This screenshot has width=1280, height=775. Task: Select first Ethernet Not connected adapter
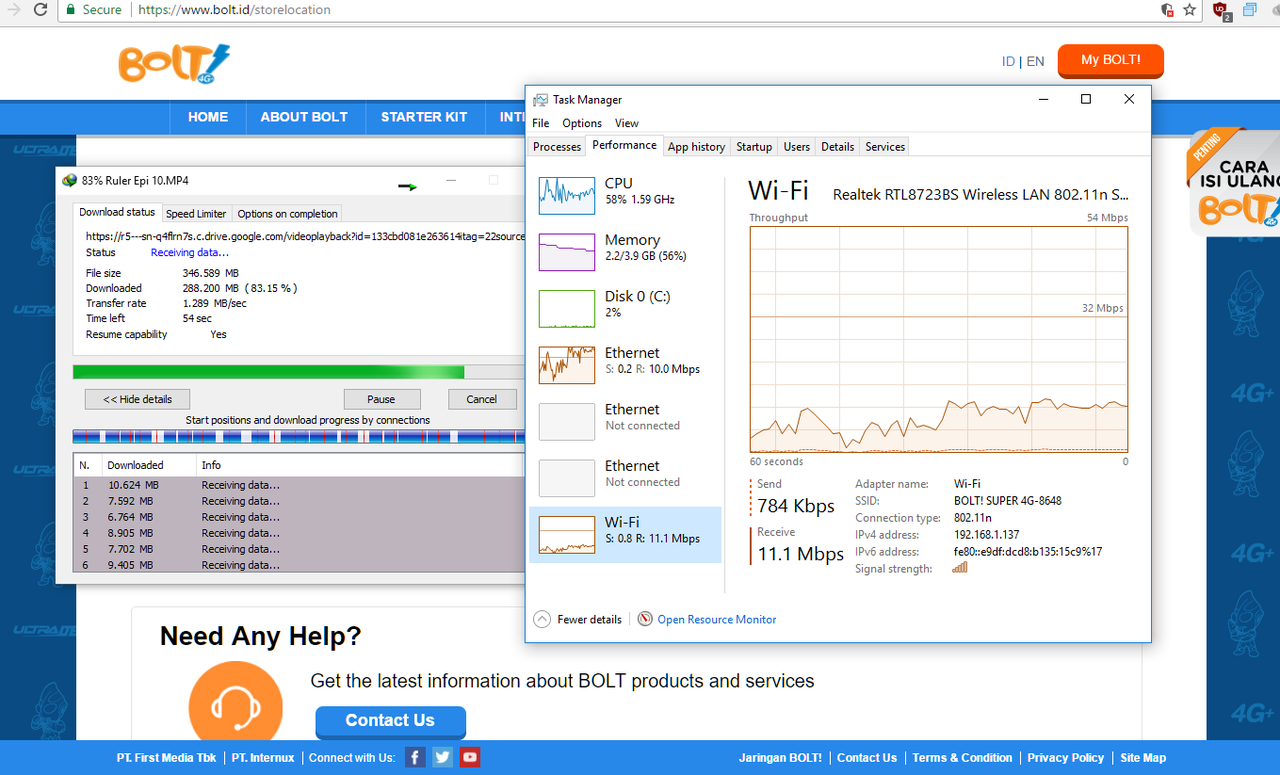pyautogui.click(x=625, y=421)
